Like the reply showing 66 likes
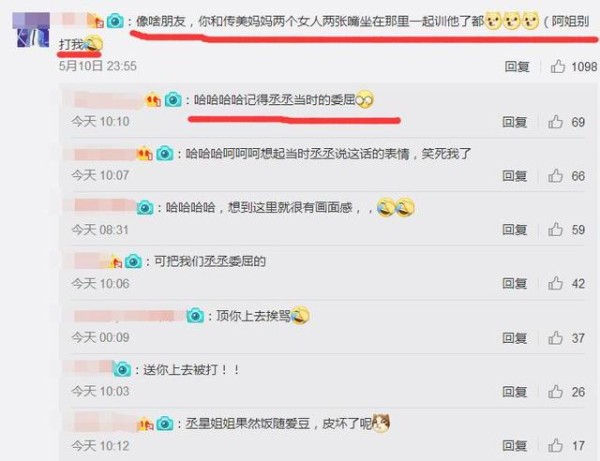Image resolution: width=600 pixels, height=461 pixels. click(555, 176)
